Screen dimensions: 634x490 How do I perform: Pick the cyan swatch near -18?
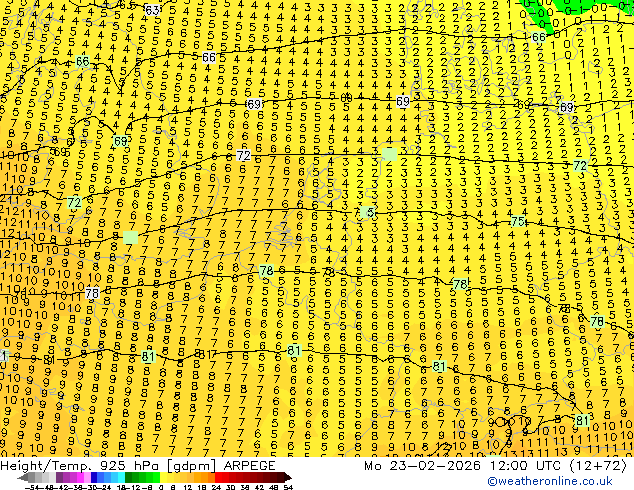coord(121,477)
